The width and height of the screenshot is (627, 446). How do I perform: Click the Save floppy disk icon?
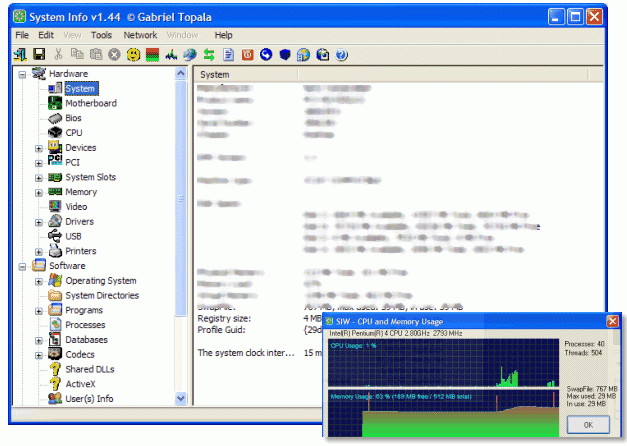pyautogui.click(x=39, y=54)
